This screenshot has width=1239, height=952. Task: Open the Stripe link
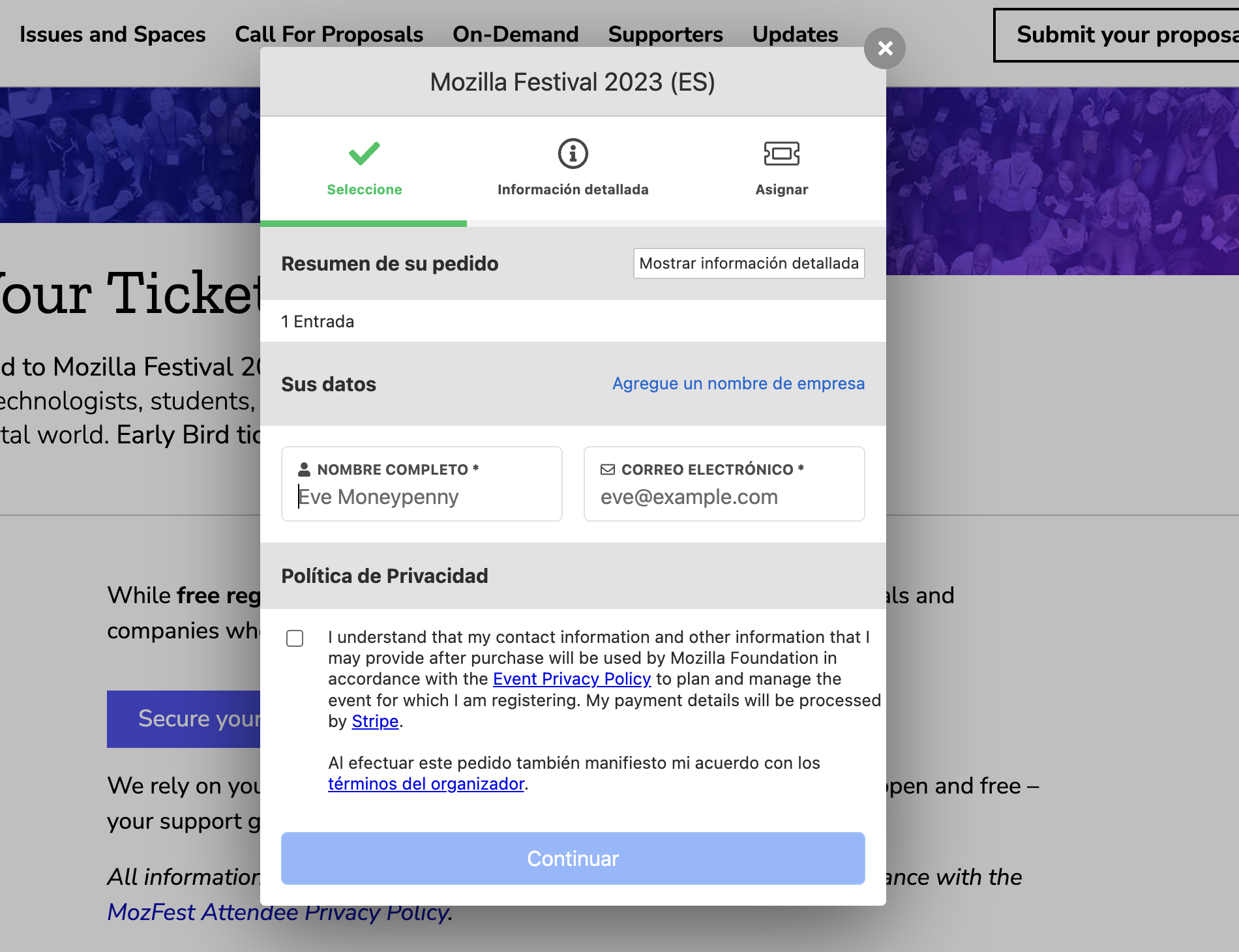[x=374, y=721]
